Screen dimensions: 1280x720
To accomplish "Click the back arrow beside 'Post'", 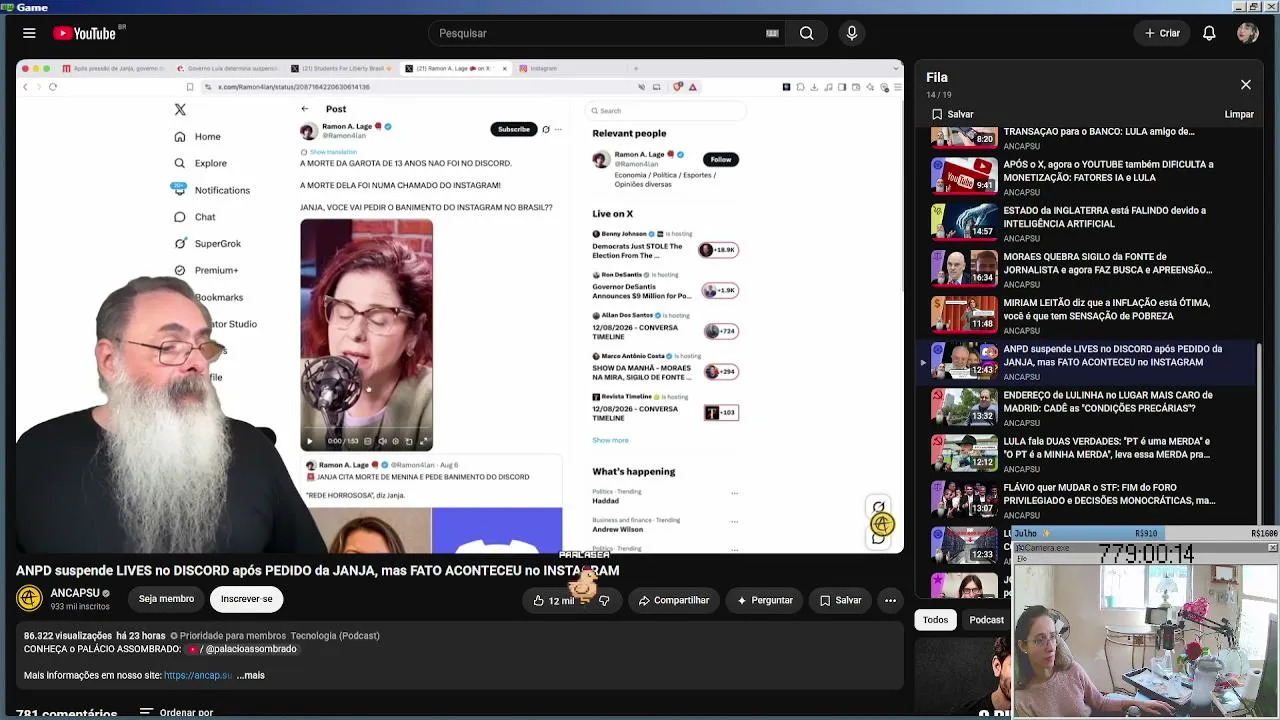I will click(x=305, y=109).
